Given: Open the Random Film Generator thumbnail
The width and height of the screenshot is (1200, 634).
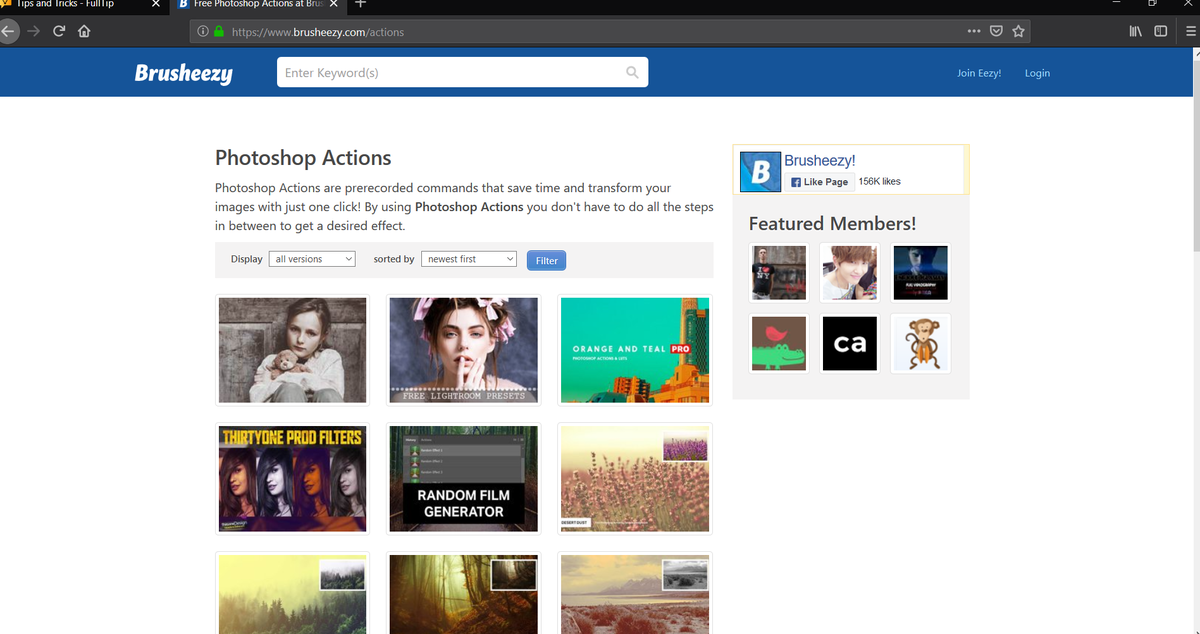Looking at the screenshot, I should pos(463,479).
